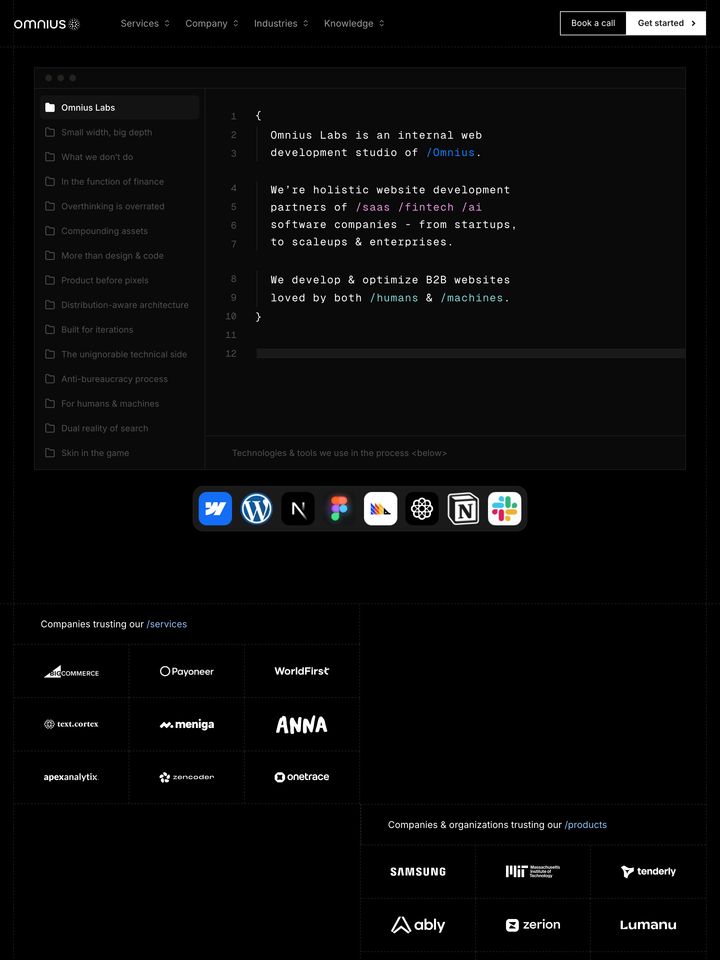Click the apexanalytix logo
This screenshot has height=960, width=720.
point(71,777)
